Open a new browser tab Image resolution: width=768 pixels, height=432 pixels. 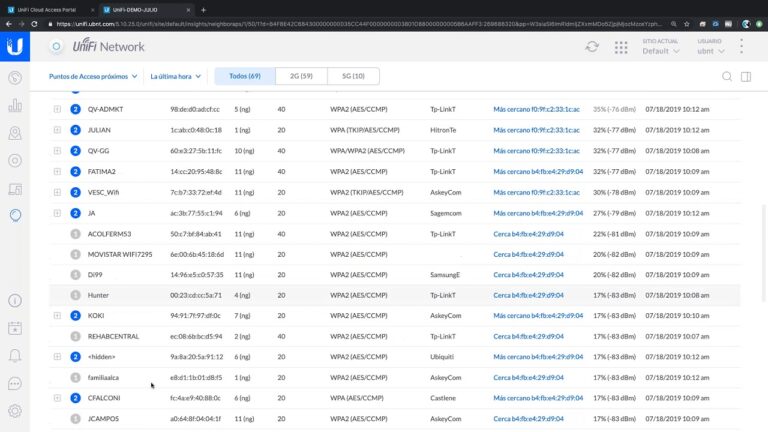point(203,10)
